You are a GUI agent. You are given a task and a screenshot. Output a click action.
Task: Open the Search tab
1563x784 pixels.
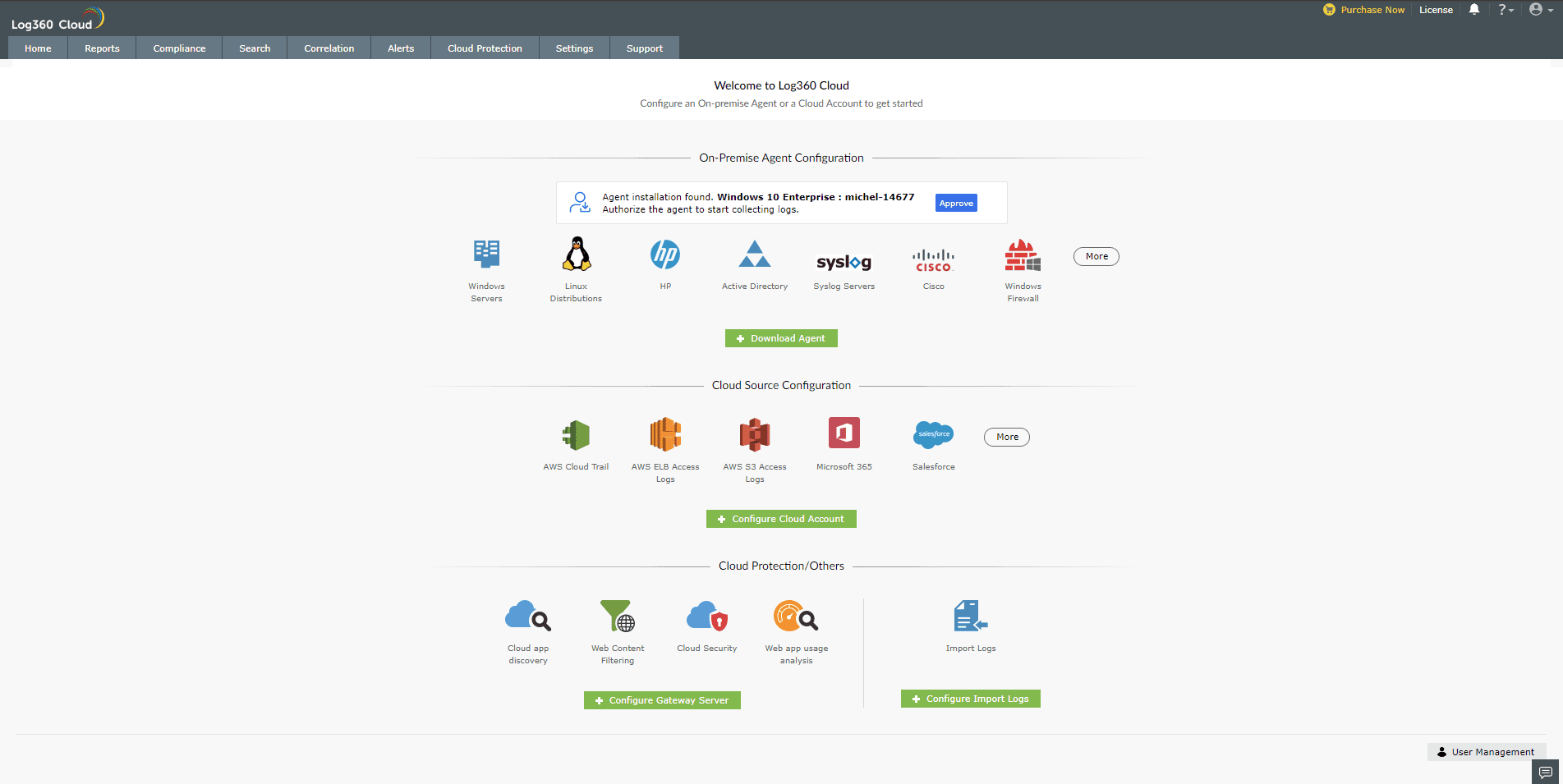click(255, 48)
